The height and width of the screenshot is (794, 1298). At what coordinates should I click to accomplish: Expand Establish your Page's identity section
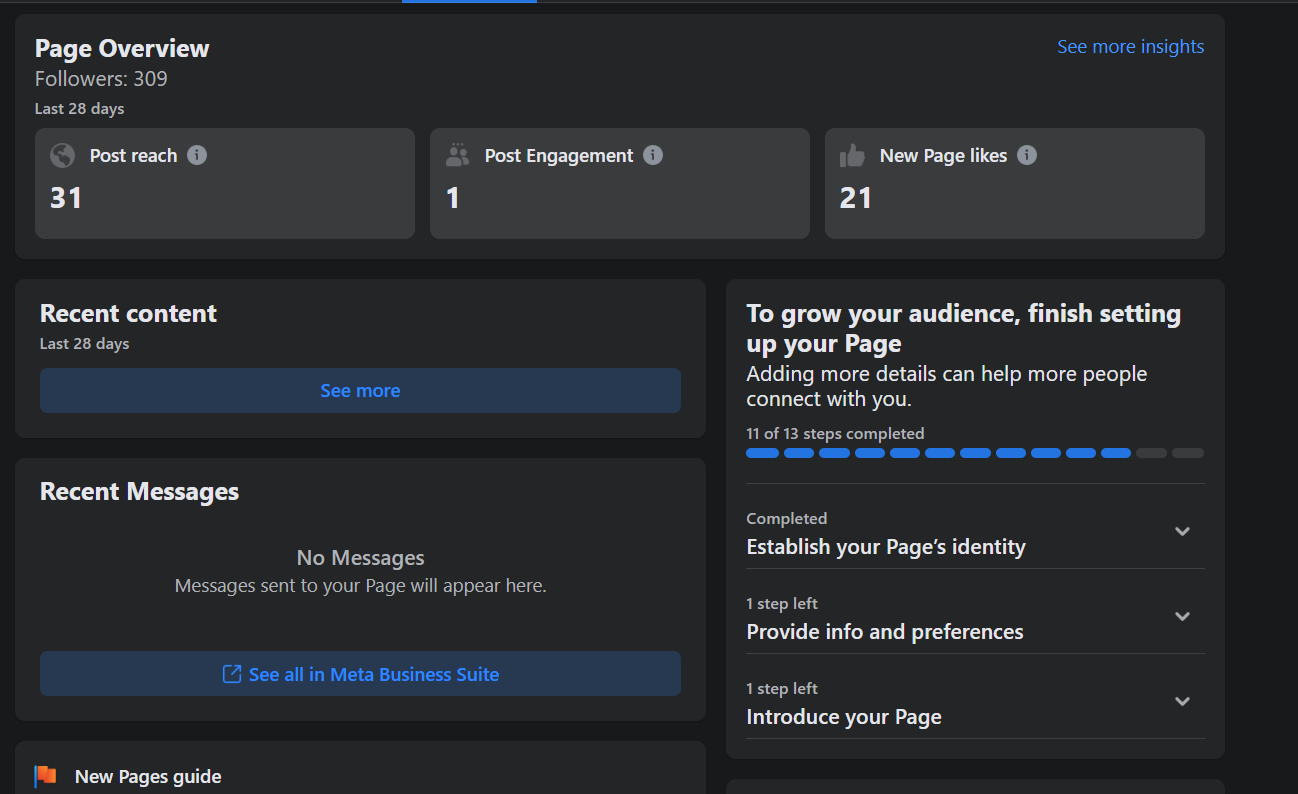(x=1182, y=531)
